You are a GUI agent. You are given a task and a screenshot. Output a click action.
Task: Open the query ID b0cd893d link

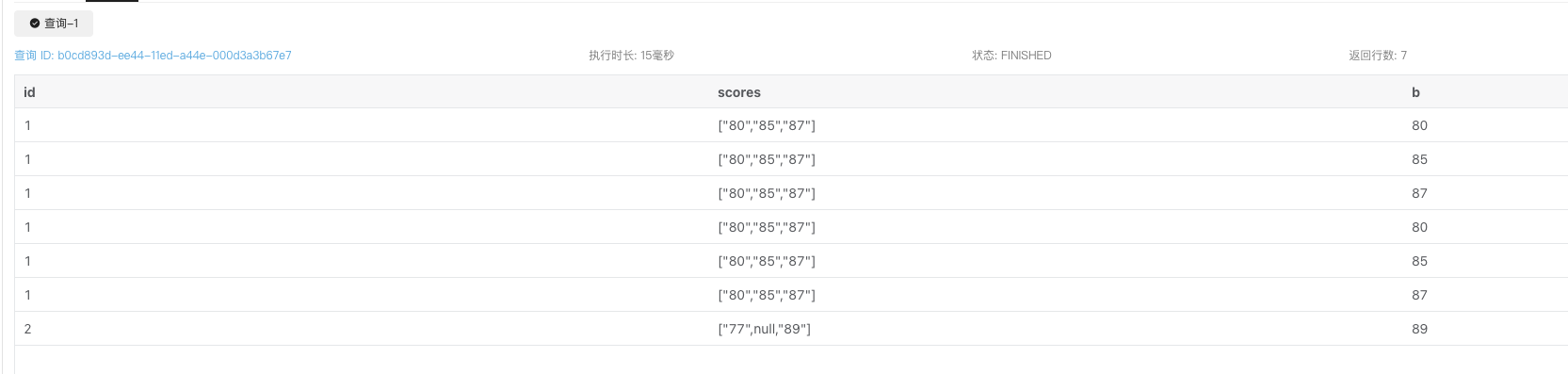click(153, 56)
